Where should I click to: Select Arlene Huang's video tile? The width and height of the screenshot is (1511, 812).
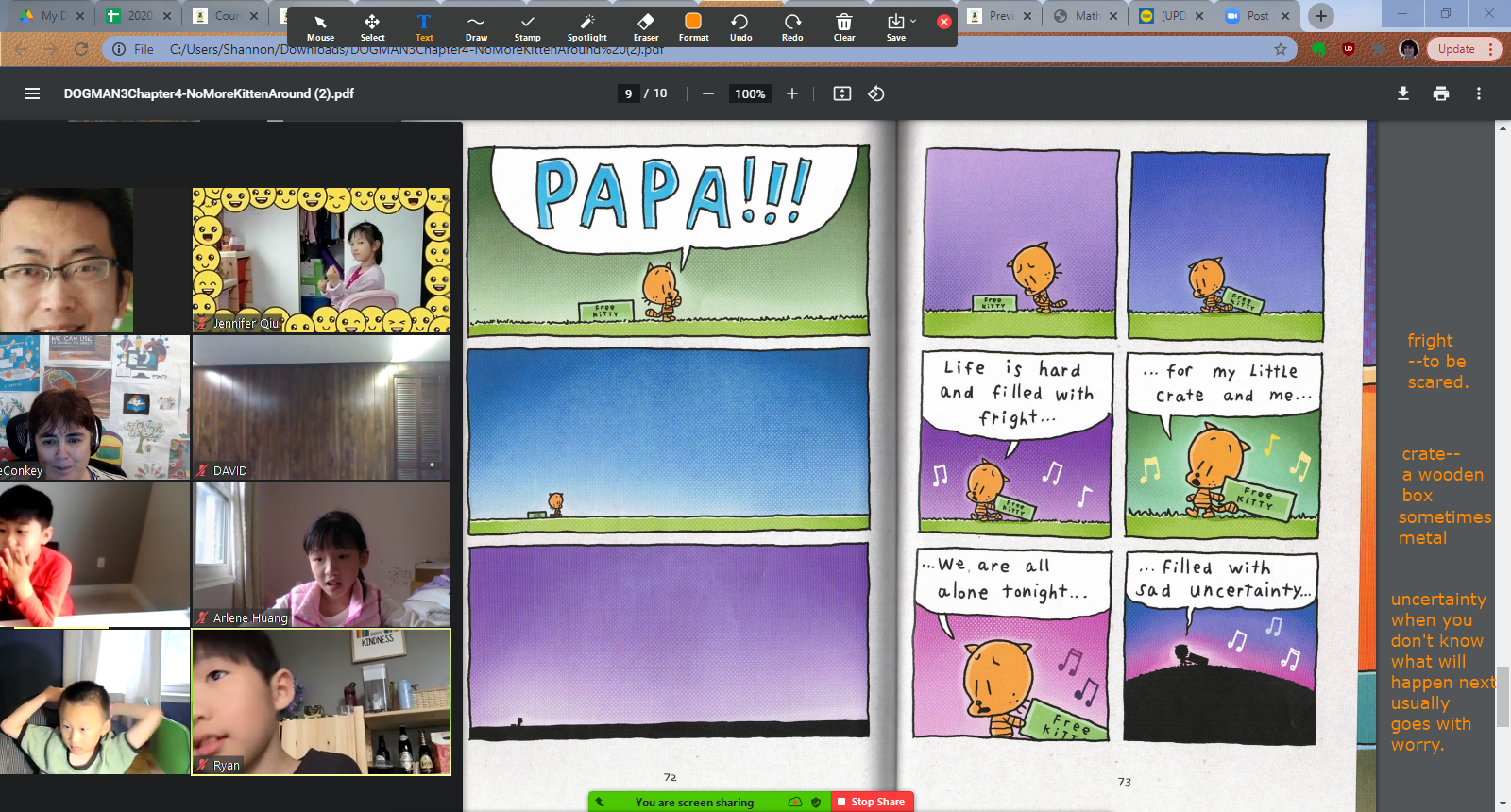(x=321, y=554)
